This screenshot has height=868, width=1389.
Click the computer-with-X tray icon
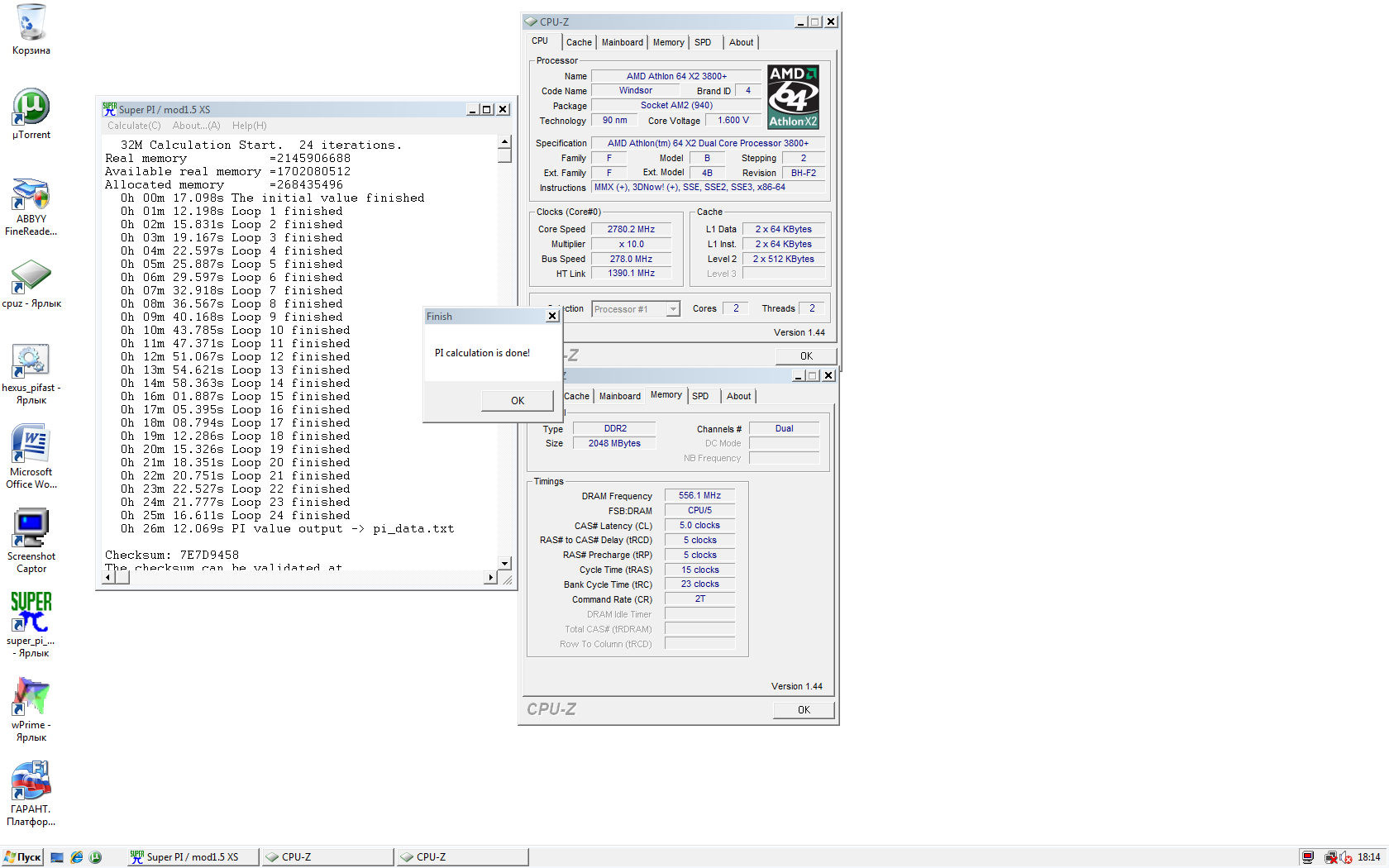point(1330,857)
